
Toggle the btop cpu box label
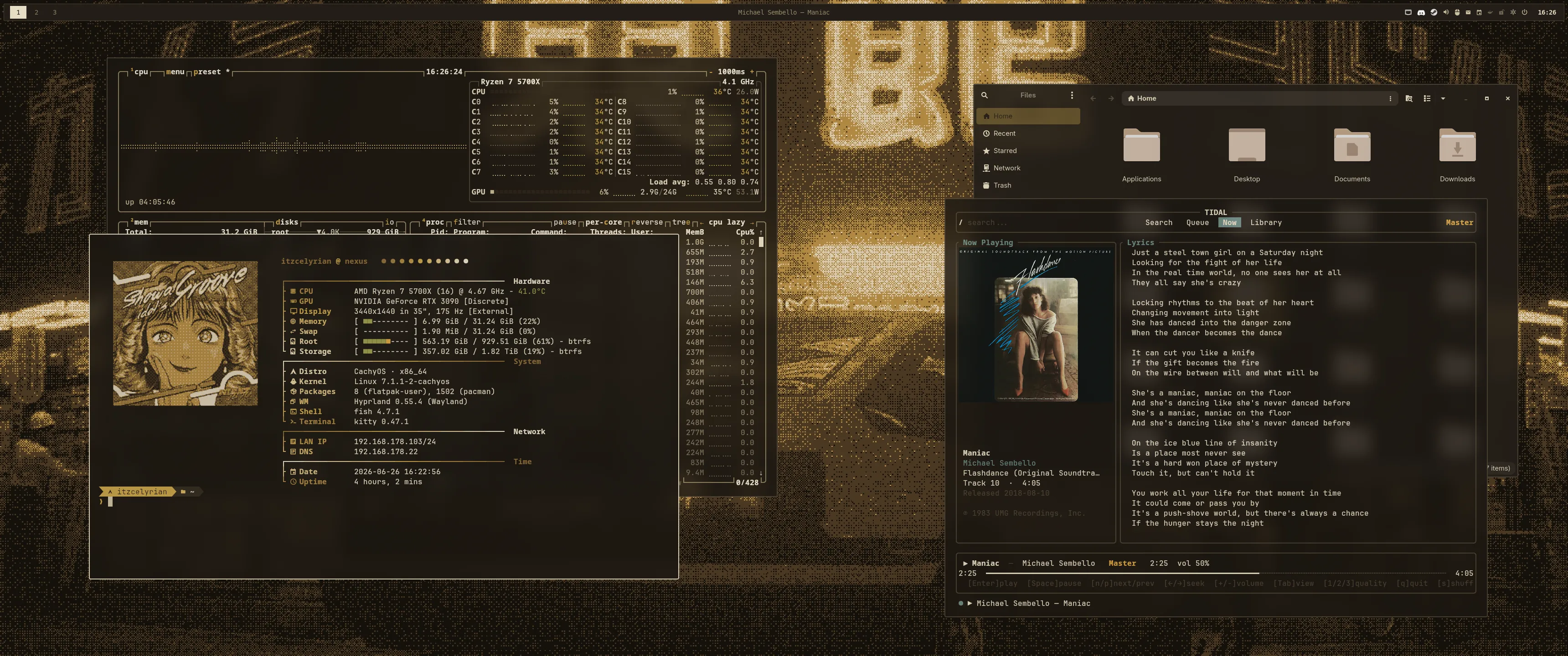pyautogui.click(x=139, y=72)
